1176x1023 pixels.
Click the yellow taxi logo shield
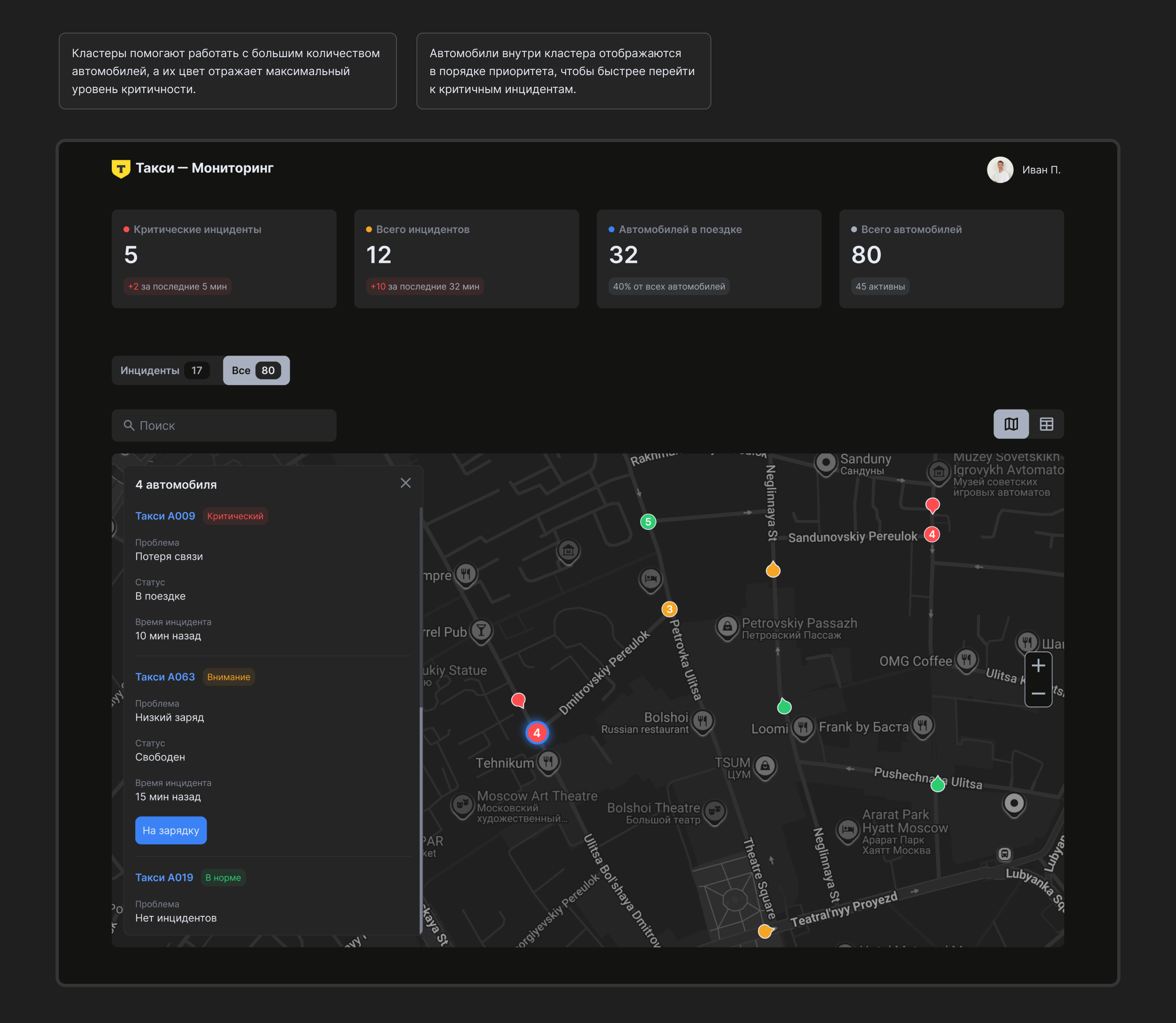(x=120, y=169)
